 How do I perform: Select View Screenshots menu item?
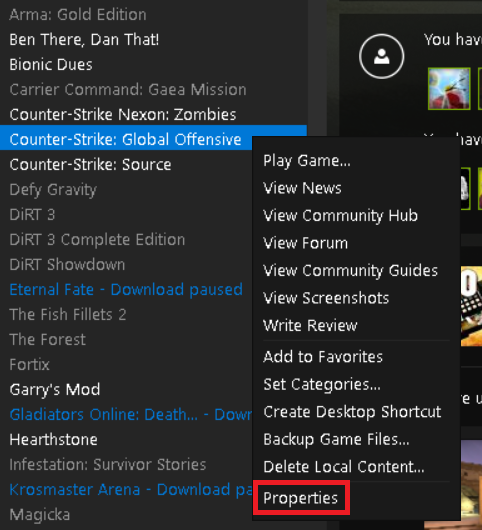(326, 298)
